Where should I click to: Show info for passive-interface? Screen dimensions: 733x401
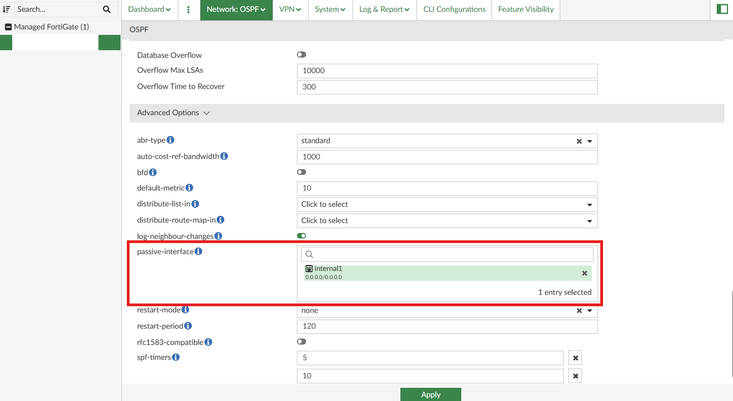tap(199, 251)
